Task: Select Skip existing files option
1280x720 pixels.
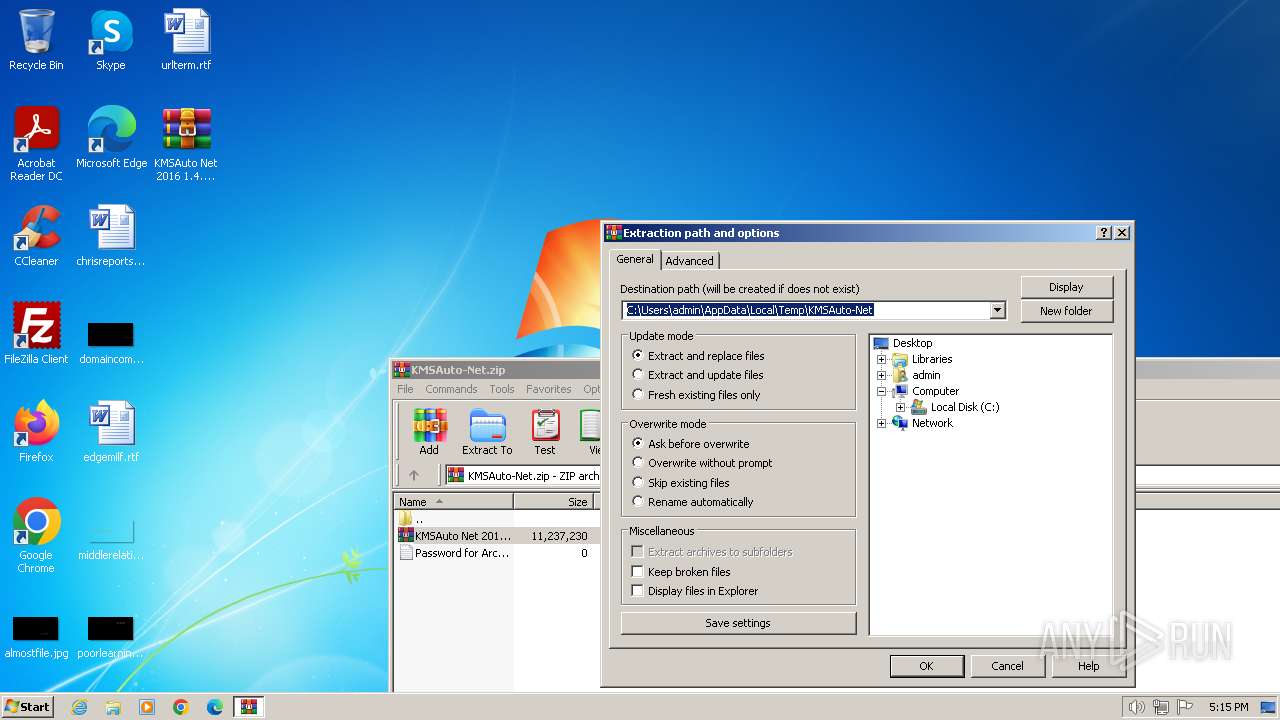Action: 681,483
